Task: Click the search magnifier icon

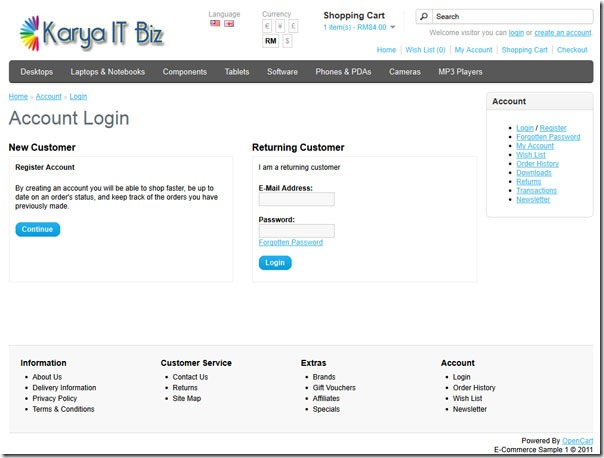Action: coord(424,17)
